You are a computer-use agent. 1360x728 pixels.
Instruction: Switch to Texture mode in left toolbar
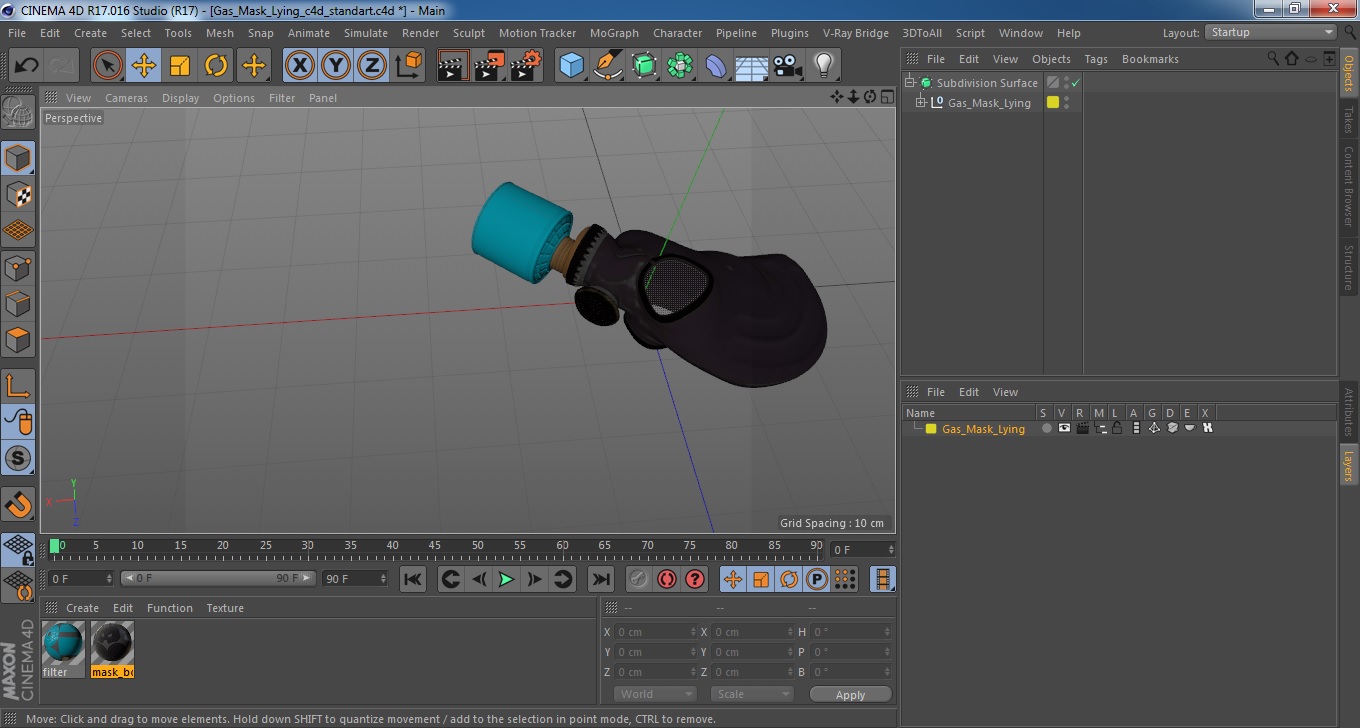18,194
